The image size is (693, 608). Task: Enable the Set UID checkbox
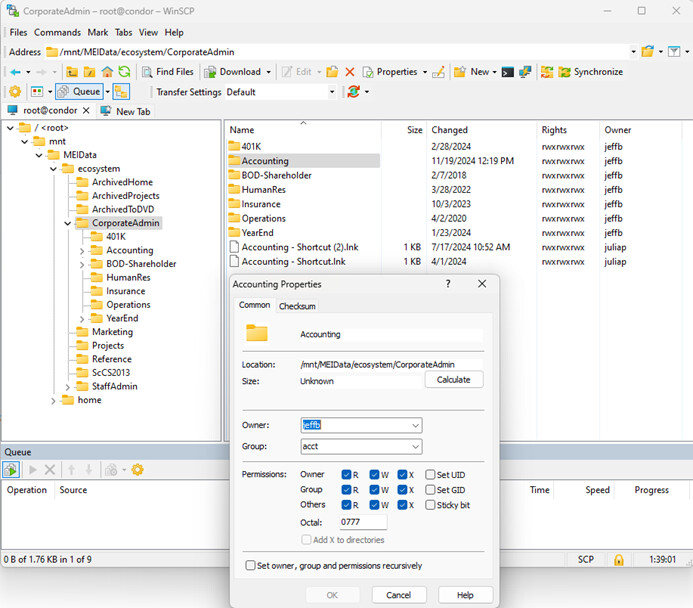[430, 475]
